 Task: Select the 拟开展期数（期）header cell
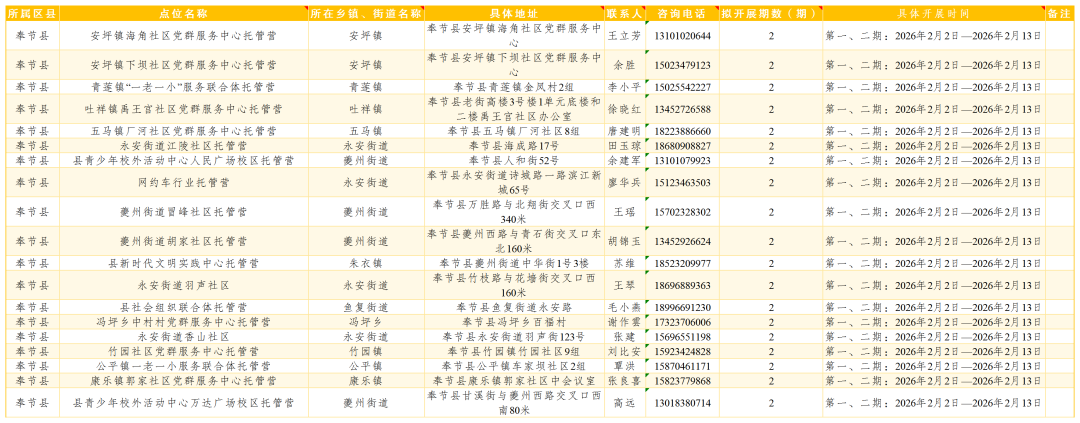(x=770, y=14)
